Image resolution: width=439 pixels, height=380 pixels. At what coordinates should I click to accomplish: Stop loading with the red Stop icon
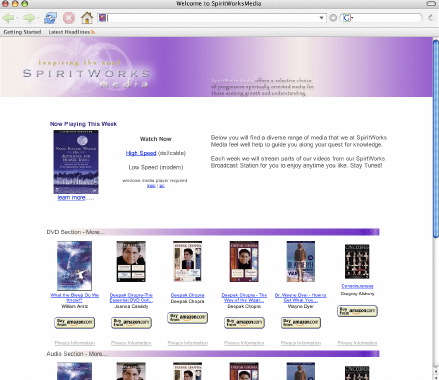coord(69,18)
